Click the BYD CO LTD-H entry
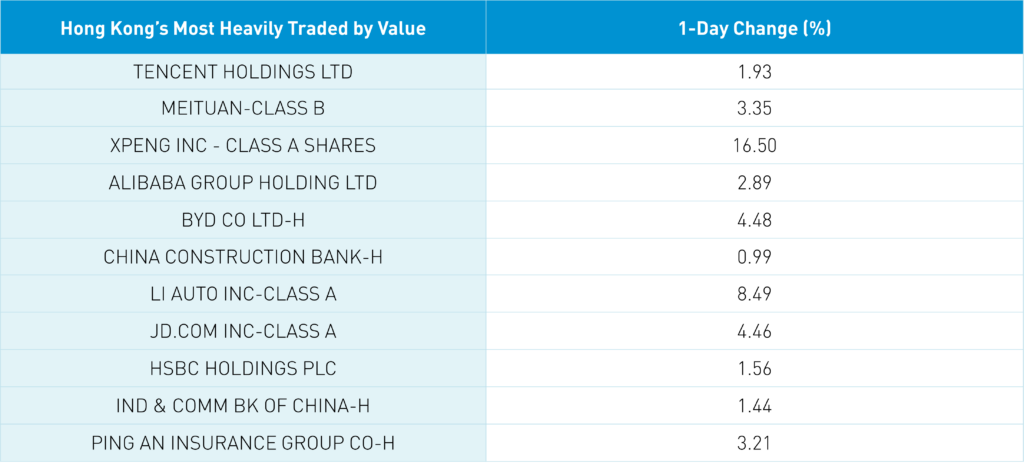 click(x=243, y=220)
